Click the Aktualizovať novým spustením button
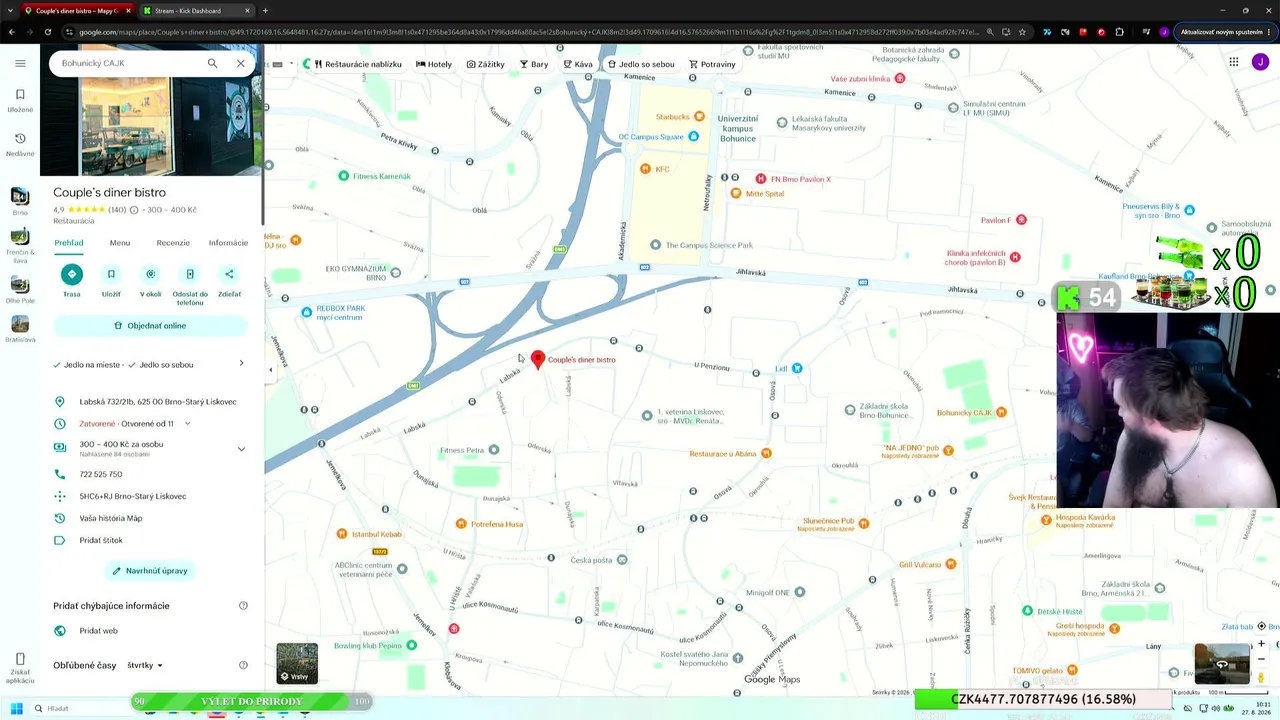The width and height of the screenshot is (1280, 720). (x=1226, y=32)
